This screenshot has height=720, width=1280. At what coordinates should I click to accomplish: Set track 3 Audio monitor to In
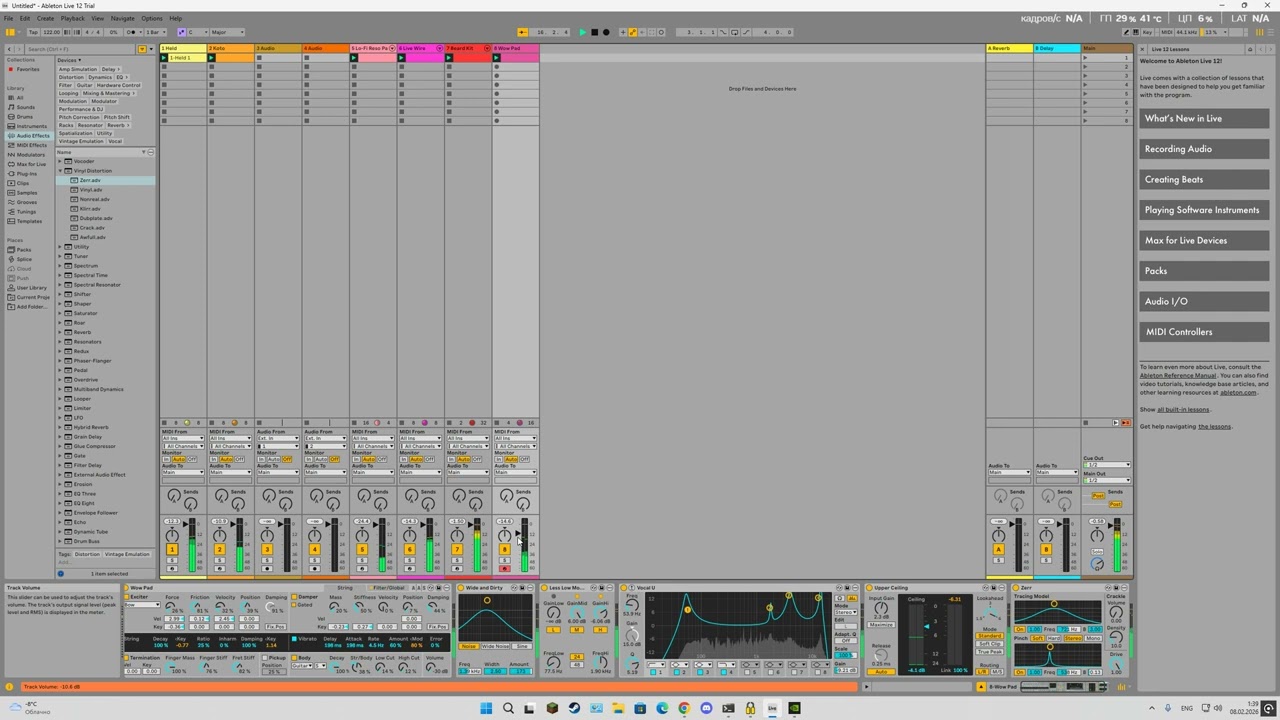(x=262, y=459)
